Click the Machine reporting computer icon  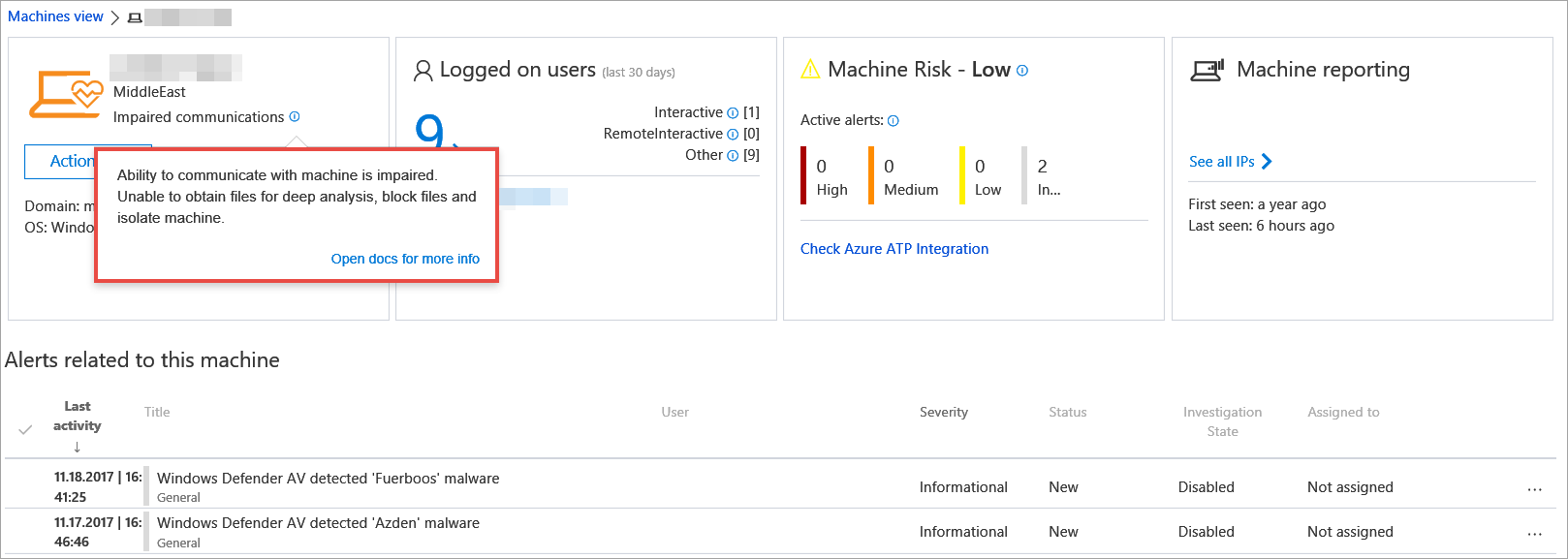[1207, 71]
